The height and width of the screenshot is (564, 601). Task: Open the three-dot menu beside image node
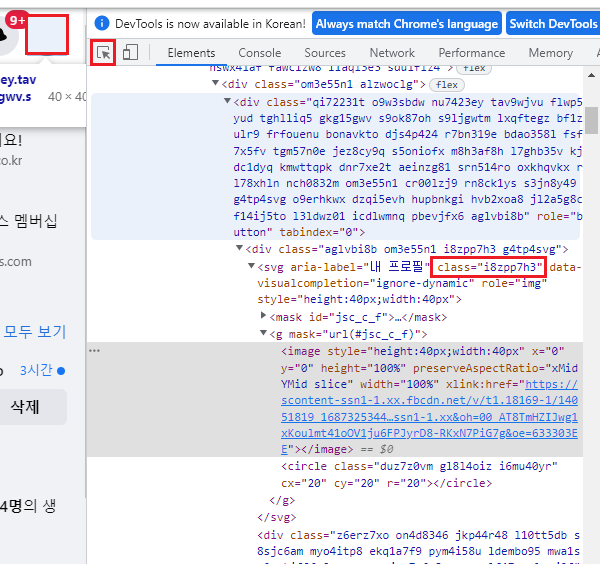94,350
